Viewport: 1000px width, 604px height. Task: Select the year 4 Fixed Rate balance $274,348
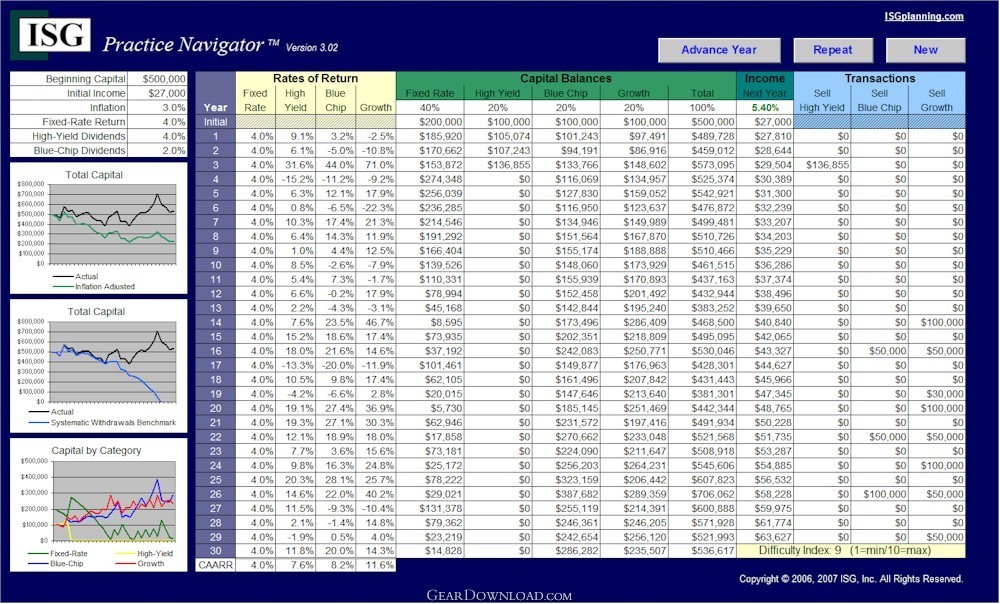pyautogui.click(x=430, y=179)
